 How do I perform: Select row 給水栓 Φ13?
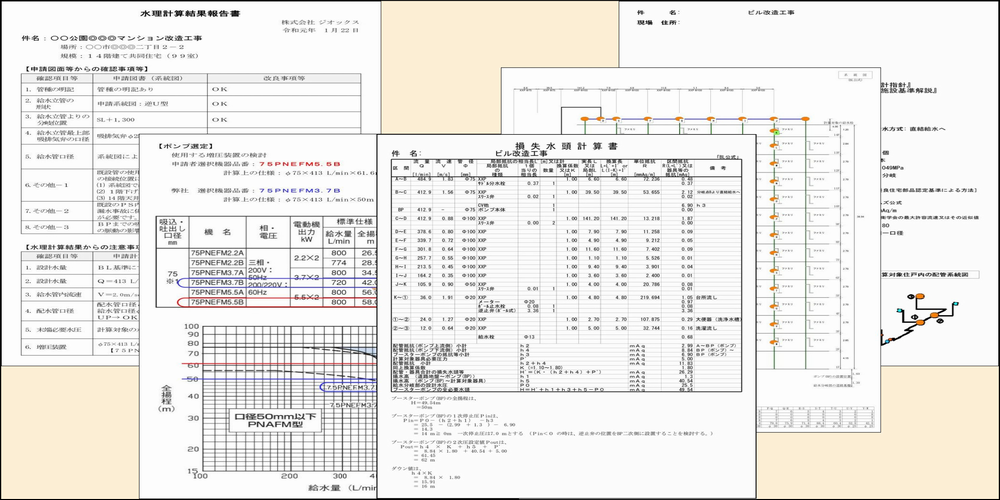[x=567, y=336]
